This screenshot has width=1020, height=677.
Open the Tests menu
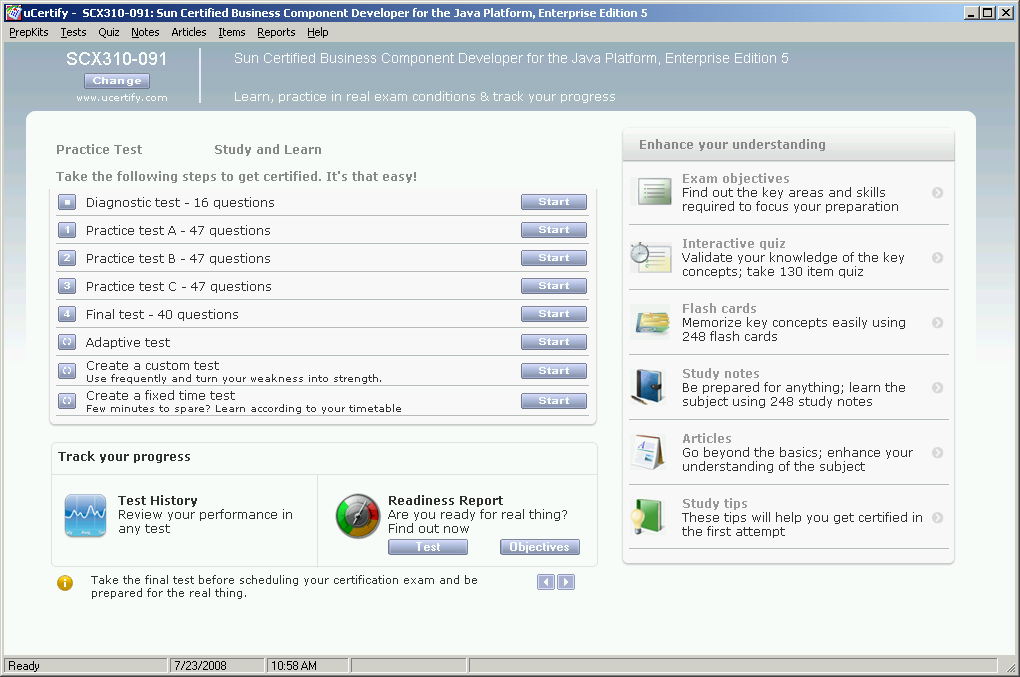[74, 32]
